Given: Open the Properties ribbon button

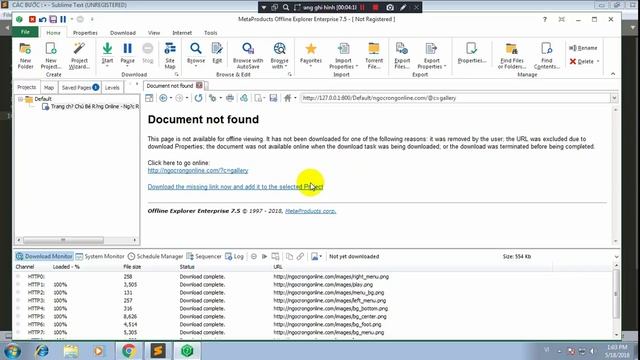Looking at the screenshot, I should coord(472,53).
